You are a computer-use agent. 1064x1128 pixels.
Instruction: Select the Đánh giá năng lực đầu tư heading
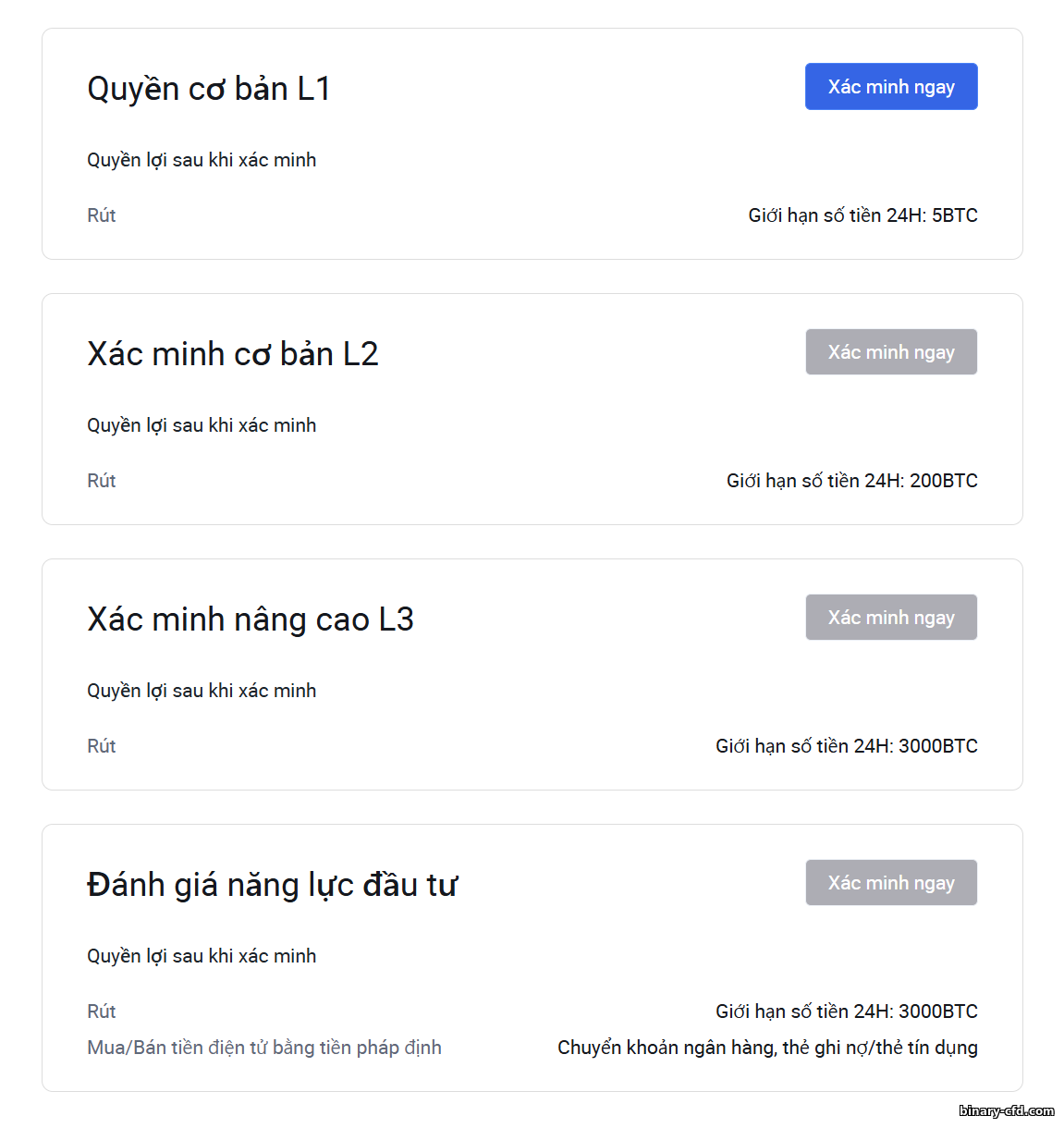coord(272,885)
